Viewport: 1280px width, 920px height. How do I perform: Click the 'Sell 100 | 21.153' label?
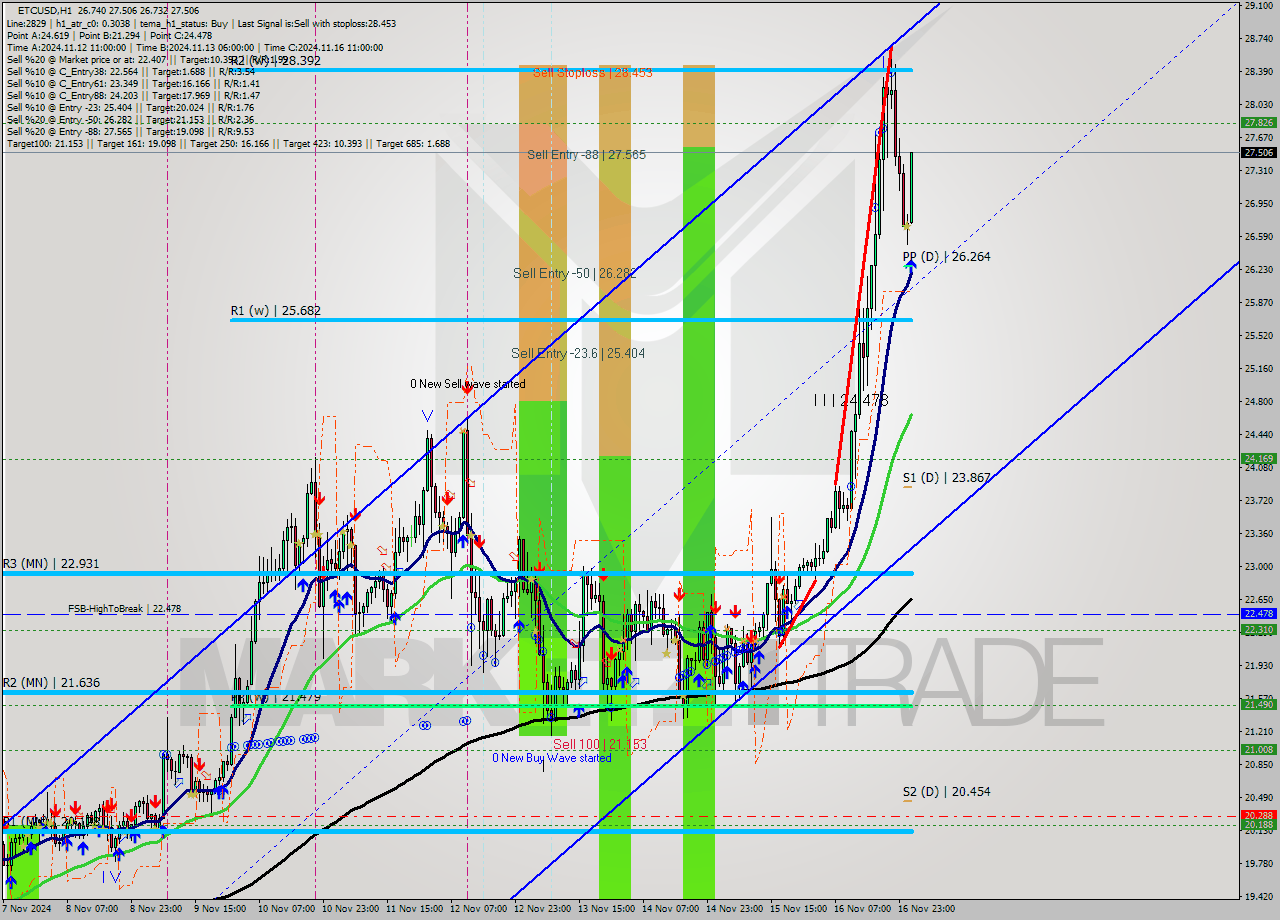pos(600,744)
